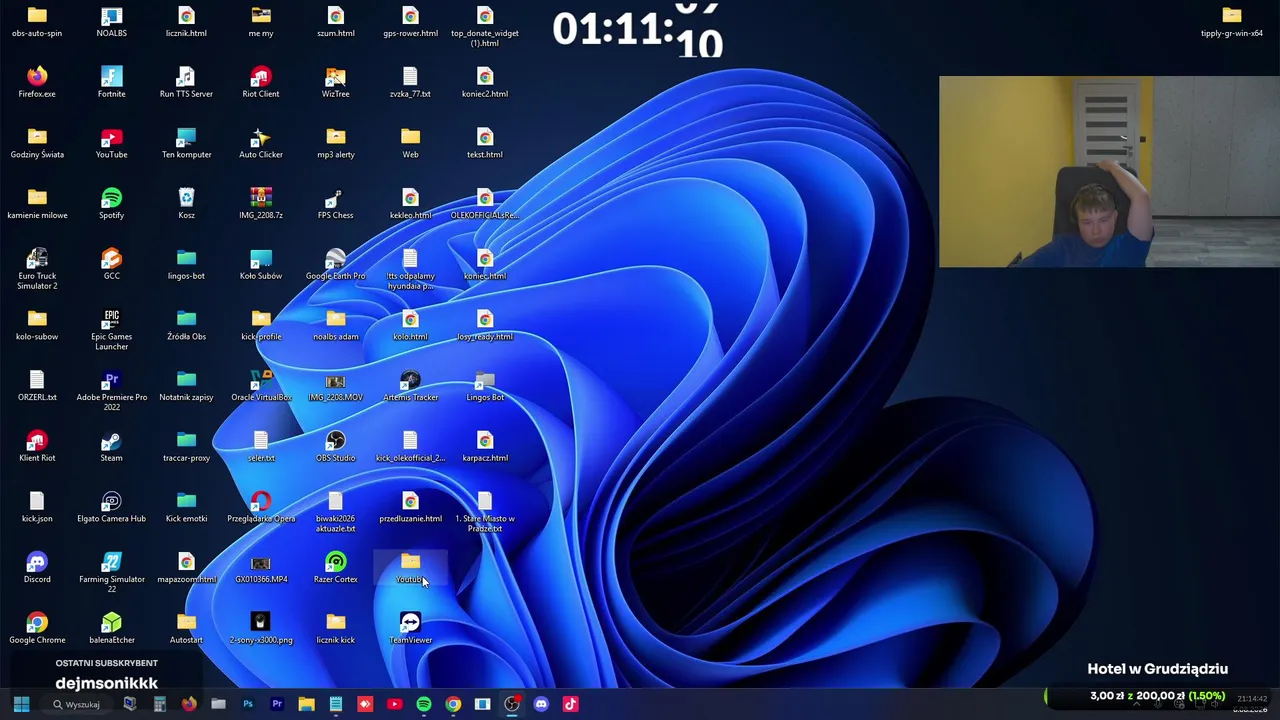
Task: Select the Lingos Bot shortcut
Action: click(485, 385)
